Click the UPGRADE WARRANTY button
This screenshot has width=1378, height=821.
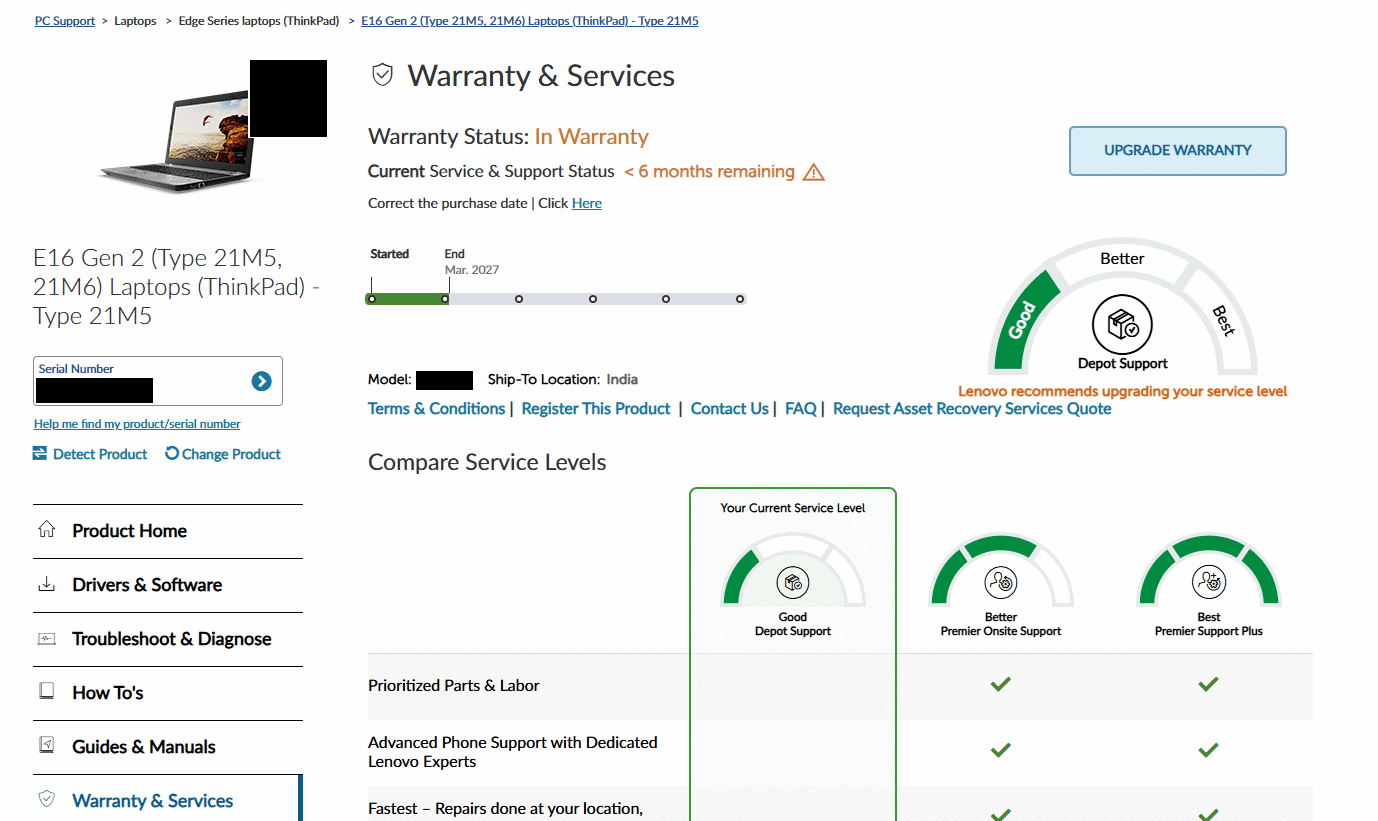click(x=1178, y=150)
